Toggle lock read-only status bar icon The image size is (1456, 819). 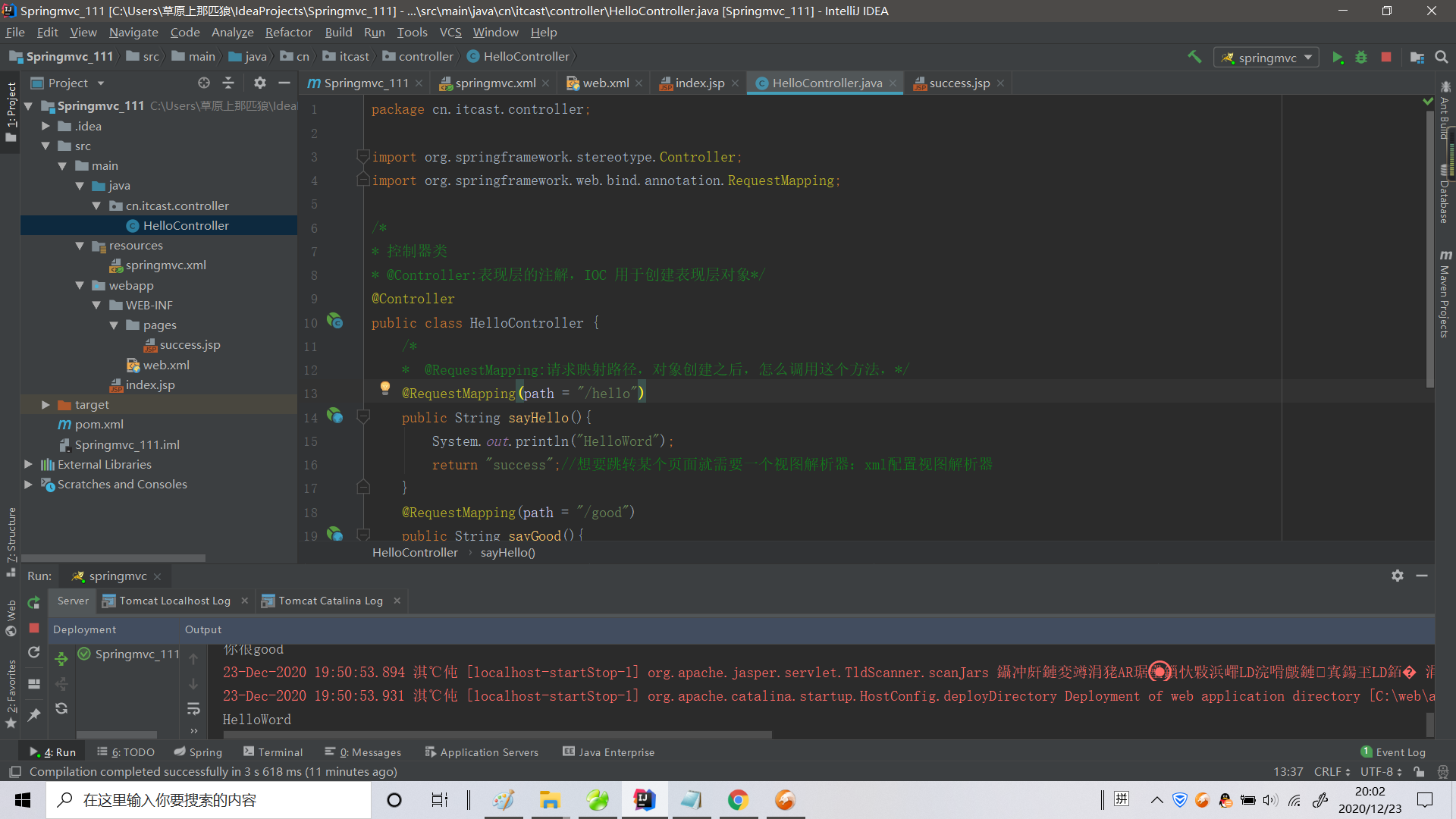(x=1419, y=772)
